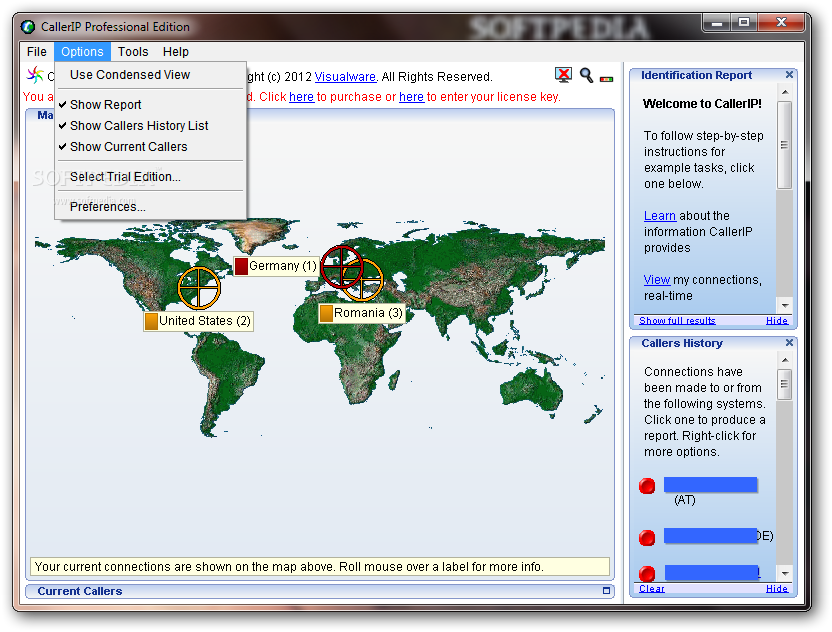Open Select Trial Edition... menu entry
This screenshot has width=832, height=632.
(x=151, y=177)
